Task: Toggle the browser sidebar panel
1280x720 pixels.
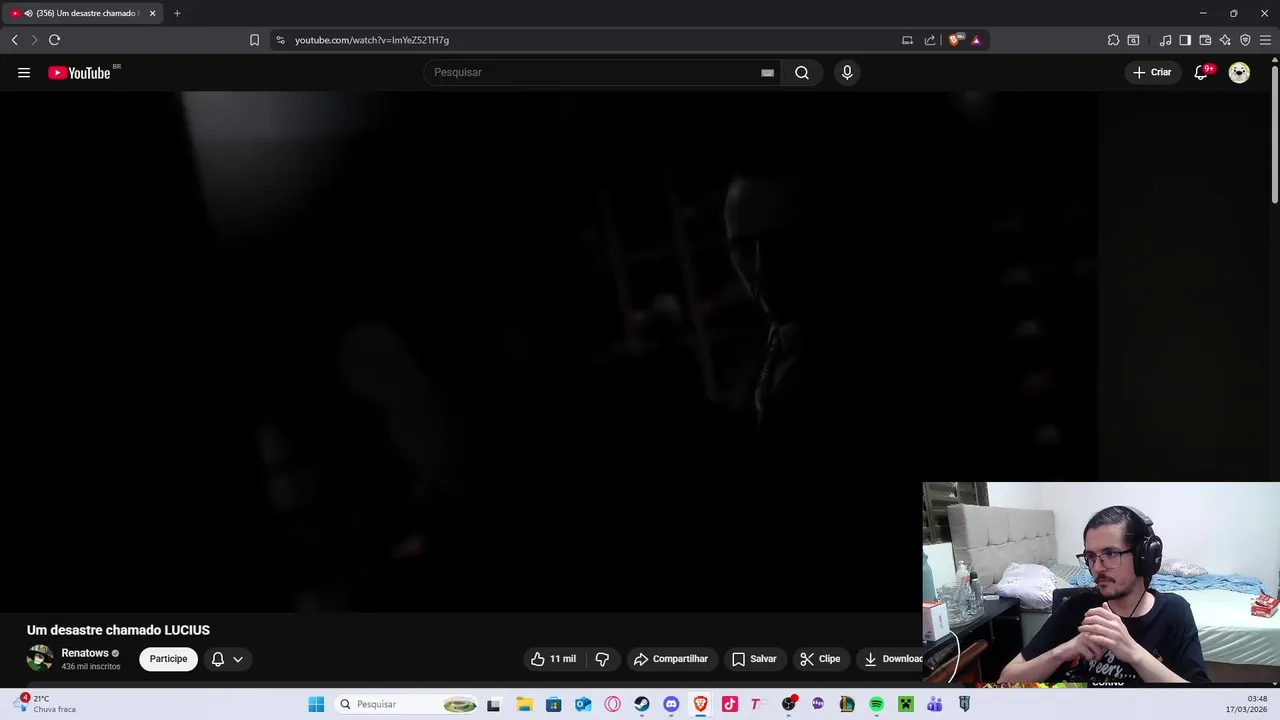Action: [x=1185, y=40]
